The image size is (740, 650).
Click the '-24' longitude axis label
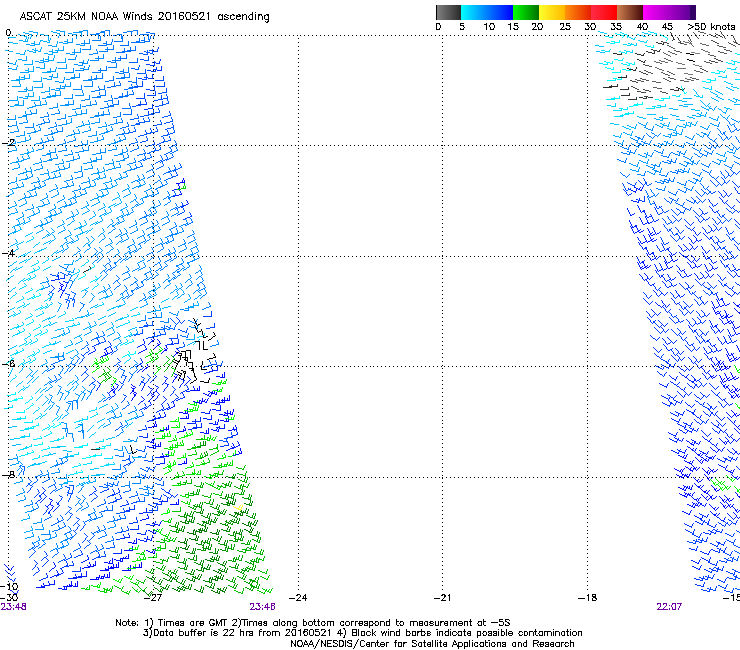[298, 598]
